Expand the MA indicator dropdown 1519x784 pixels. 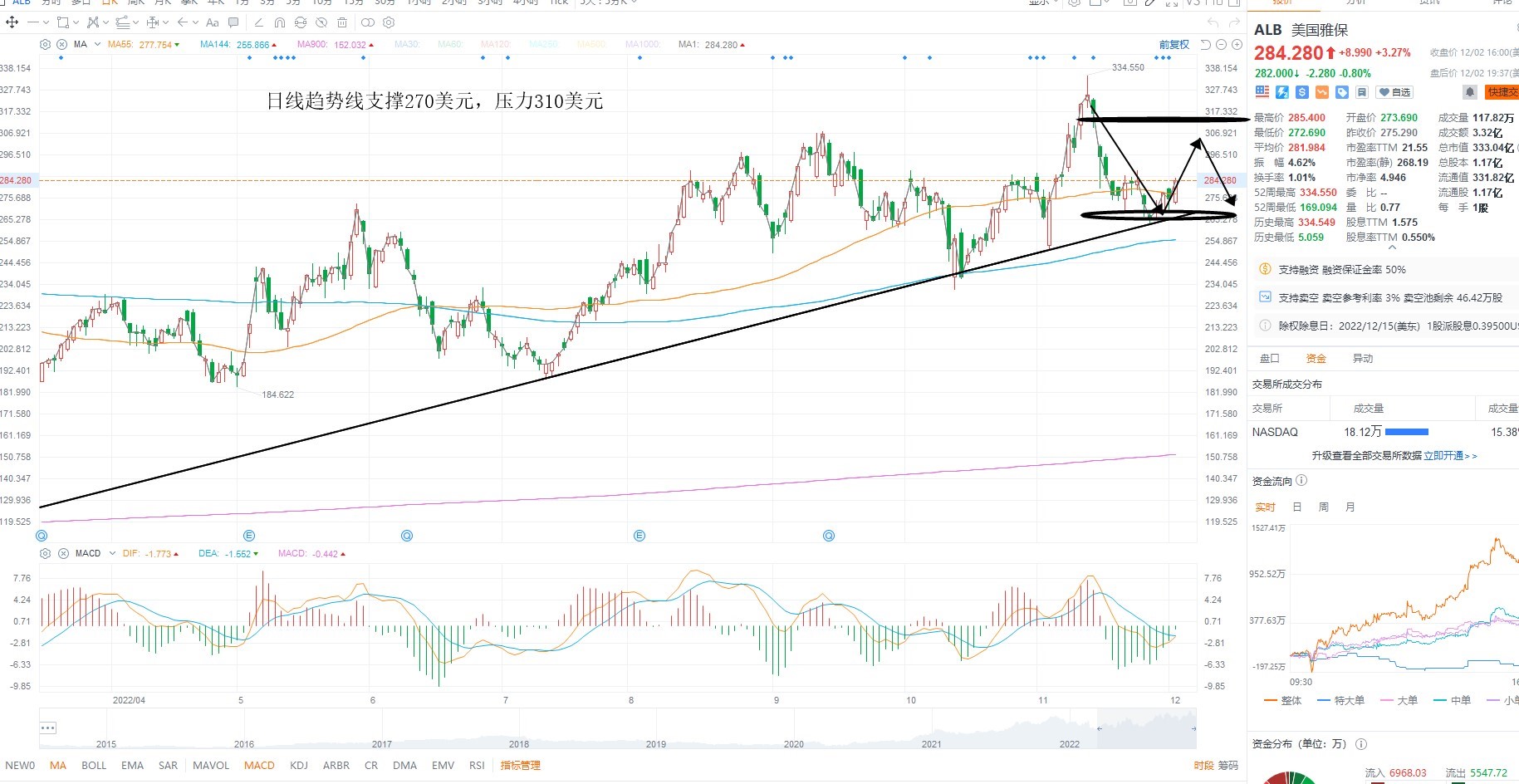click(97, 44)
